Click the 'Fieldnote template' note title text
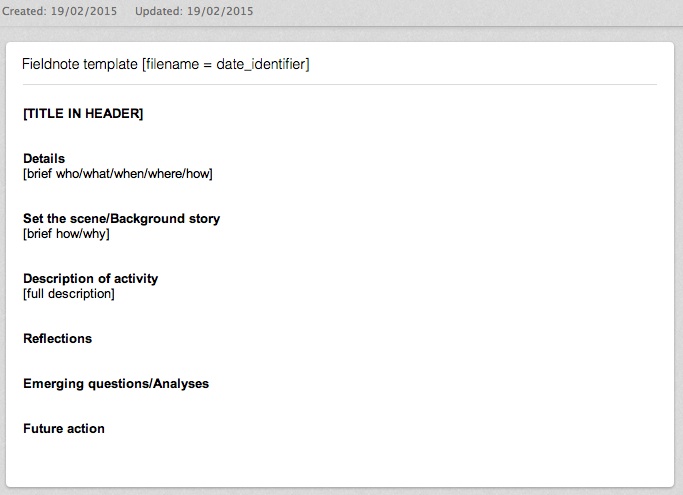Screen dimensions: 683x495 point(80,64)
